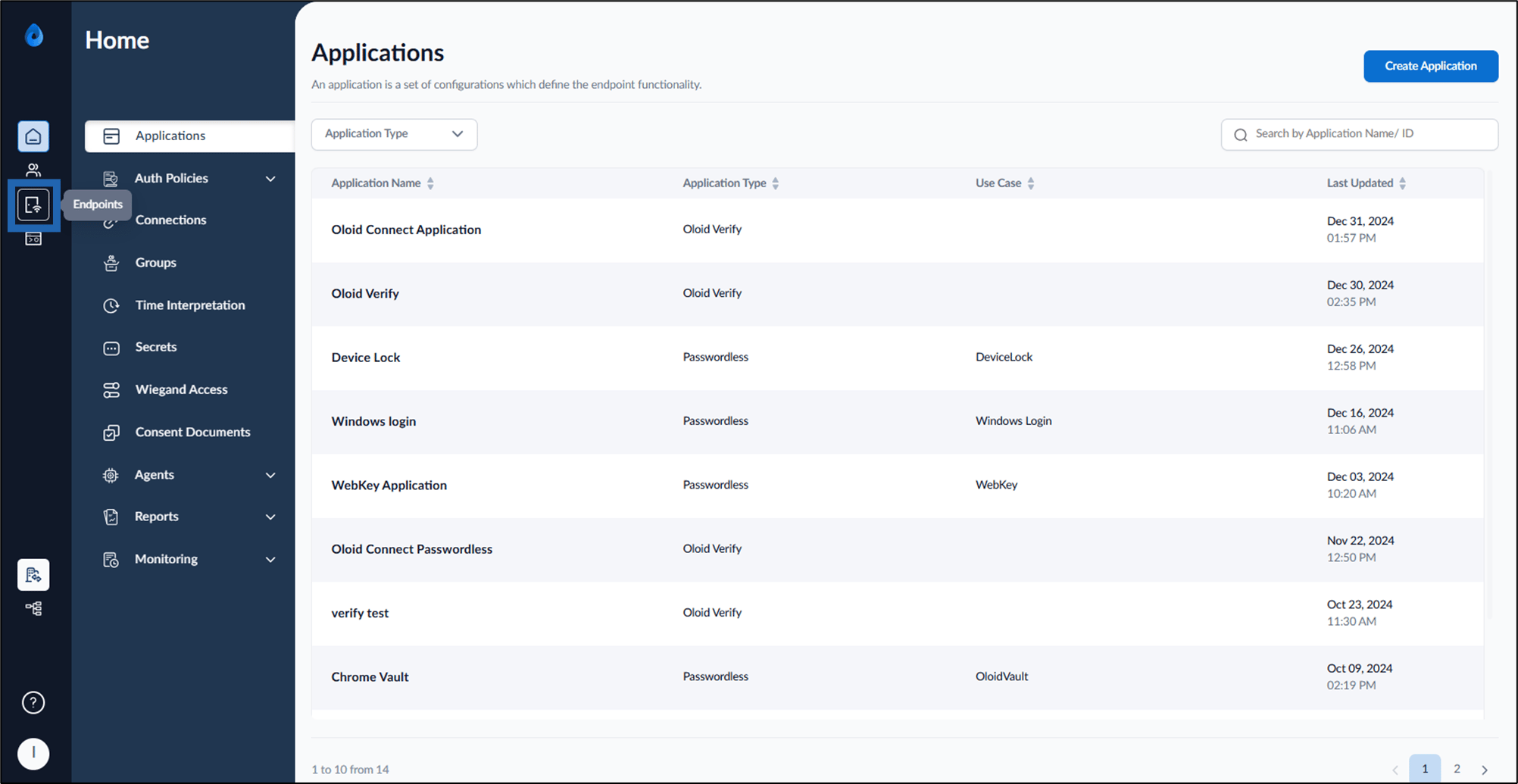Focus the Search by Application Name field

coord(1360,134)
